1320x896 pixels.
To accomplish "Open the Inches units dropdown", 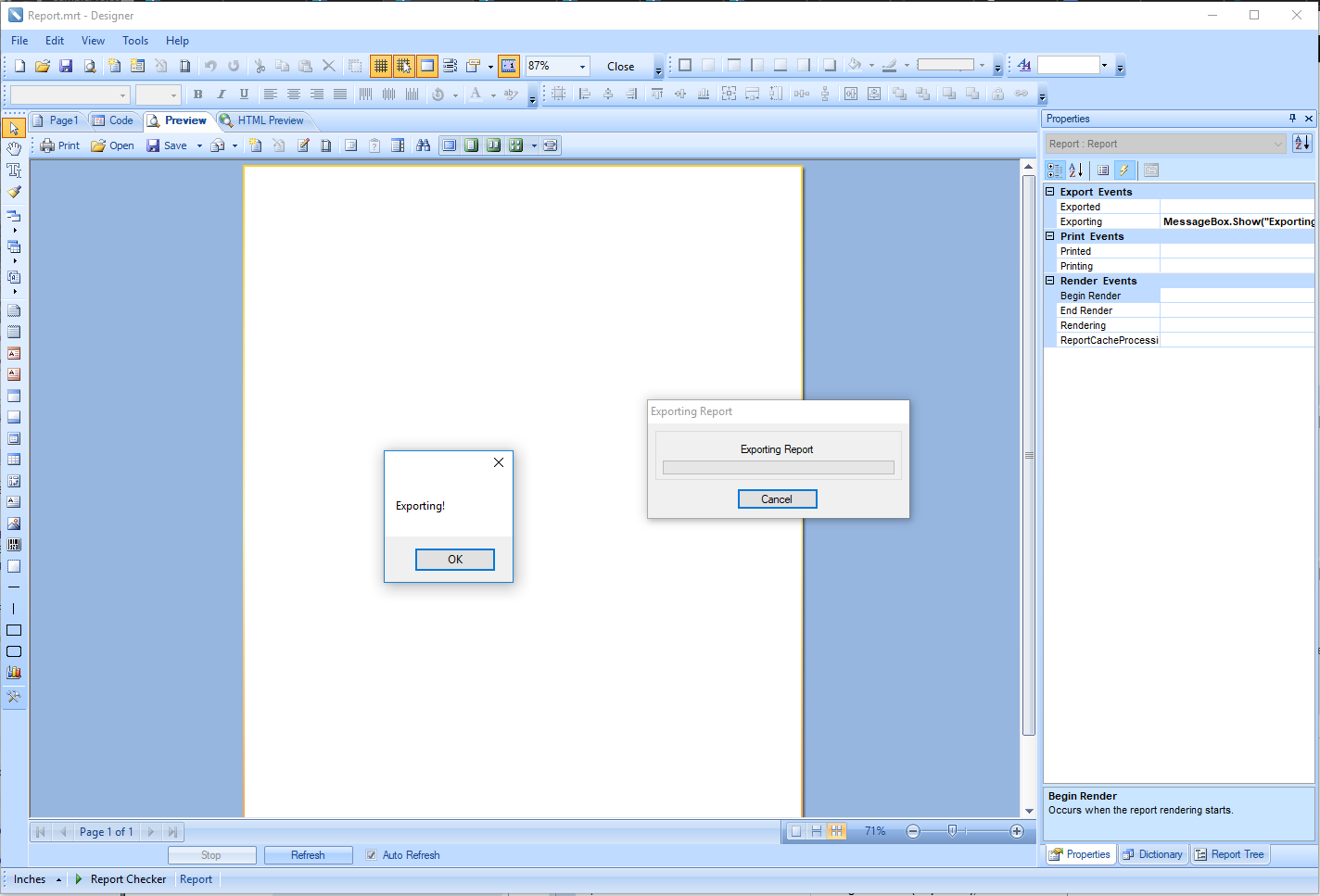I will (x=38, y=879).
